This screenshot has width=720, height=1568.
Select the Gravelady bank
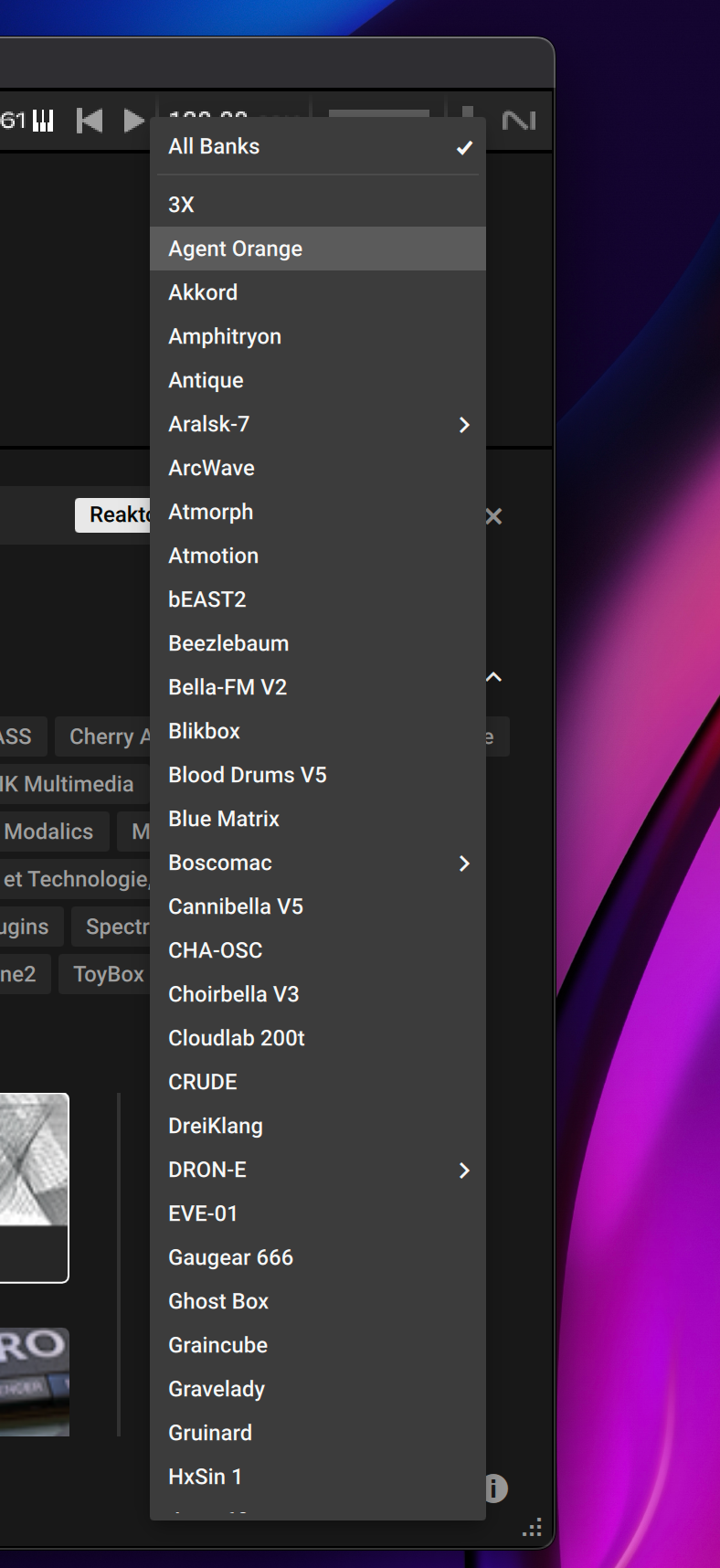coord(317,1389)
